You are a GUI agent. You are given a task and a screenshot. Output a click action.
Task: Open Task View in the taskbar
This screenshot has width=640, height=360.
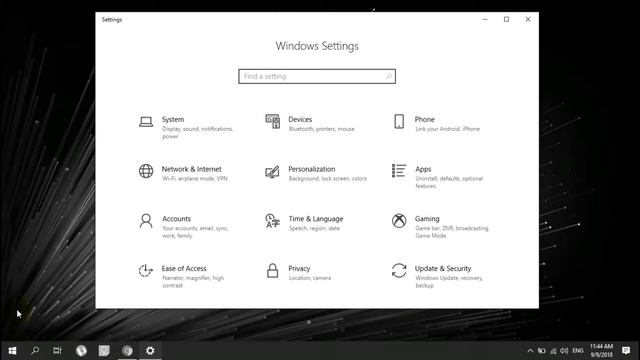pyautogui.click(x=58, y=351)
